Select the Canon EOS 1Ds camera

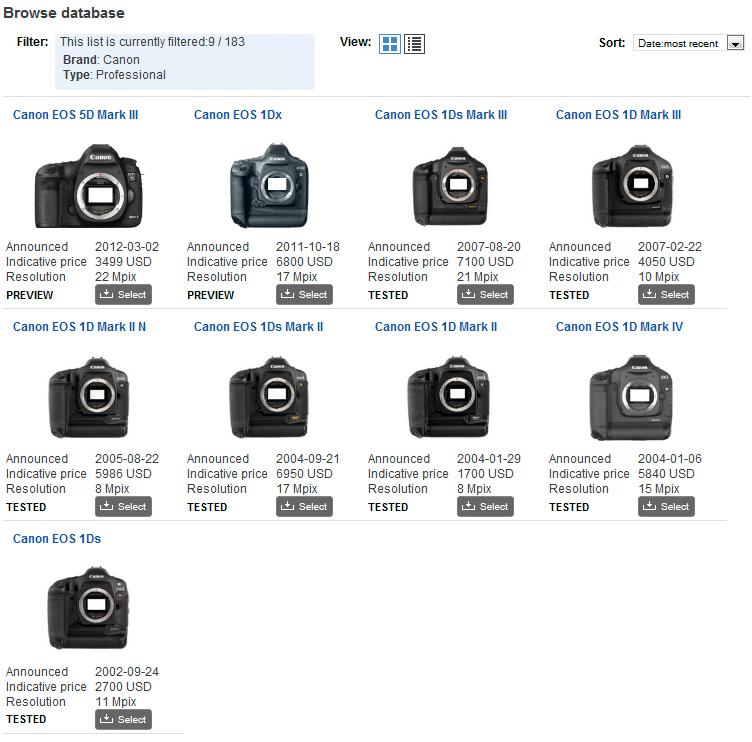[x=123, y=719]
